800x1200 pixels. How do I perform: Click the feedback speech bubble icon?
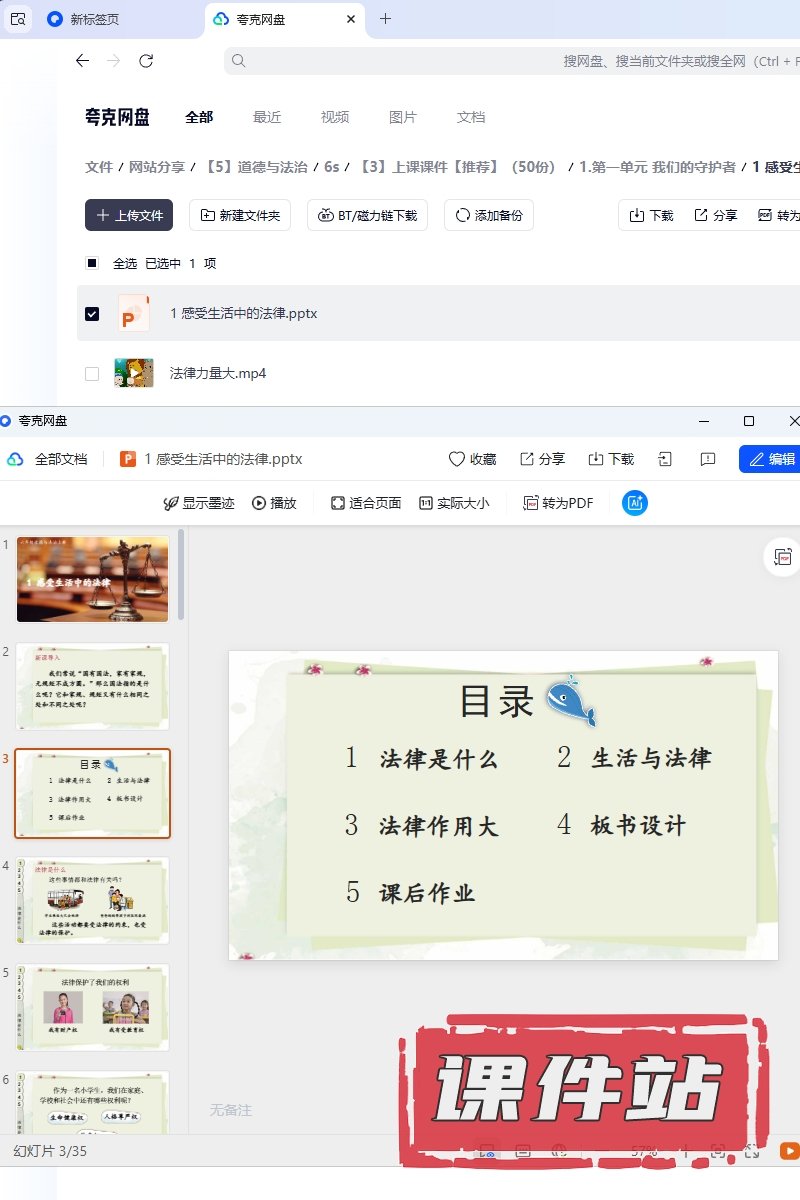coord(708,459)
